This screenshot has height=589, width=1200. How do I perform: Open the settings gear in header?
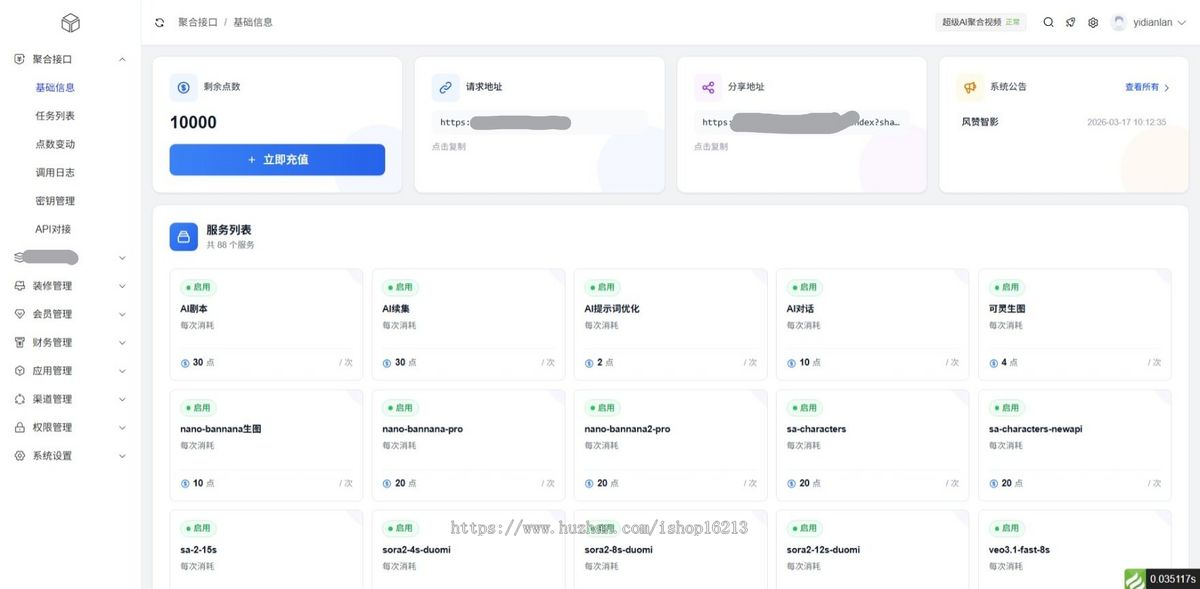pos(1093,22)
